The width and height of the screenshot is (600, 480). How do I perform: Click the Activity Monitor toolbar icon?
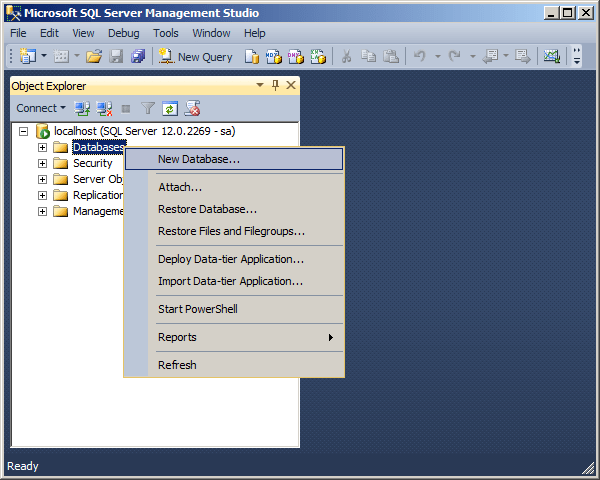[551, 57]
